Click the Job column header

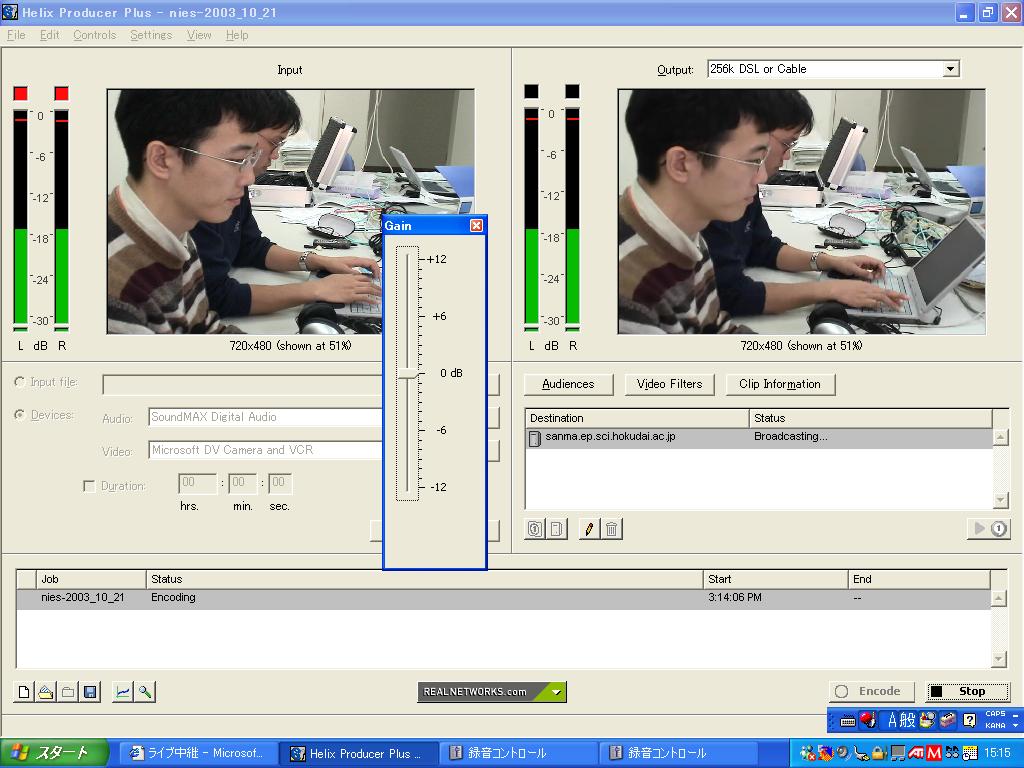(91, 579)
